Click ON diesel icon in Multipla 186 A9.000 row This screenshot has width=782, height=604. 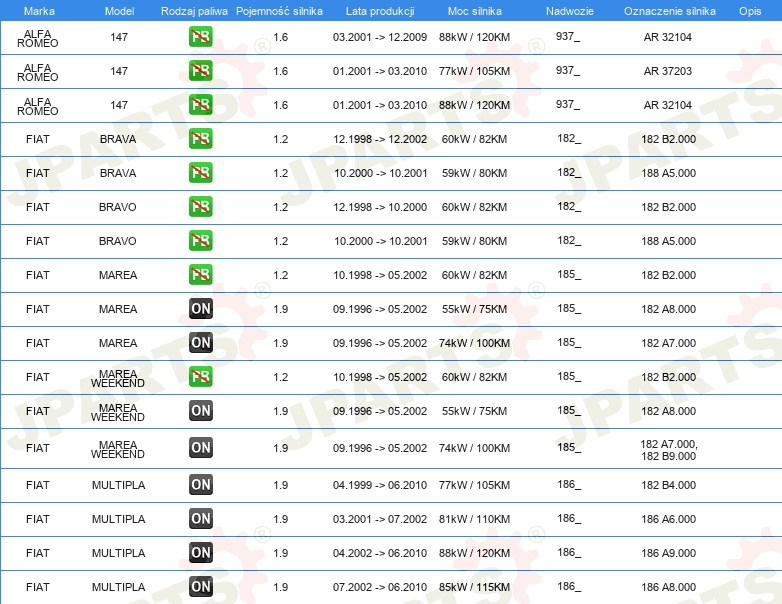tap(200, 553)
